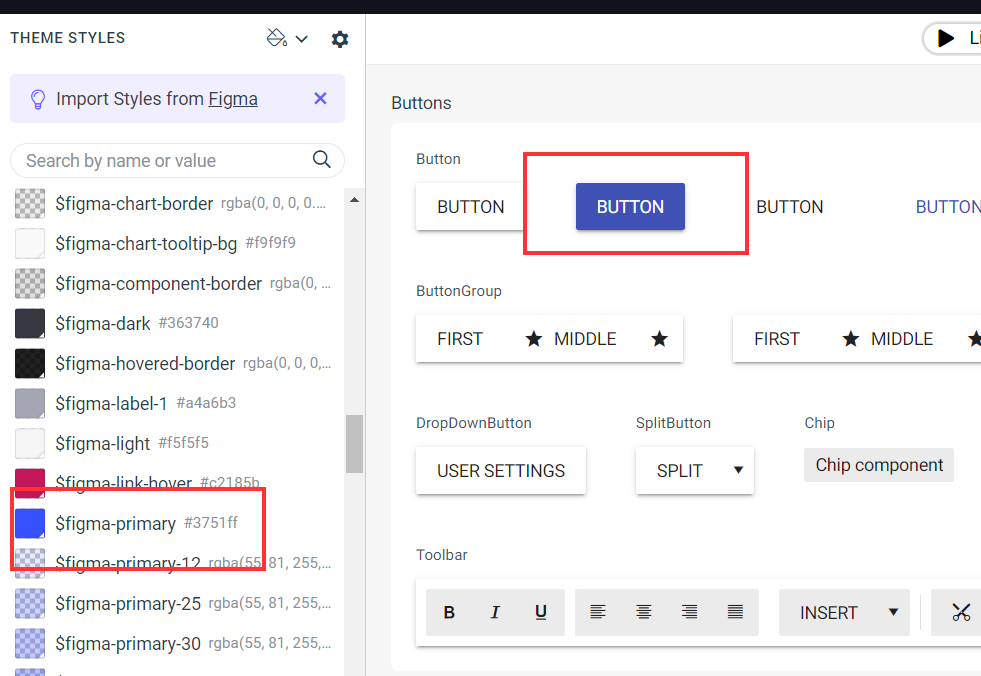Justify text in the toolbar

(x=736, y=613)
